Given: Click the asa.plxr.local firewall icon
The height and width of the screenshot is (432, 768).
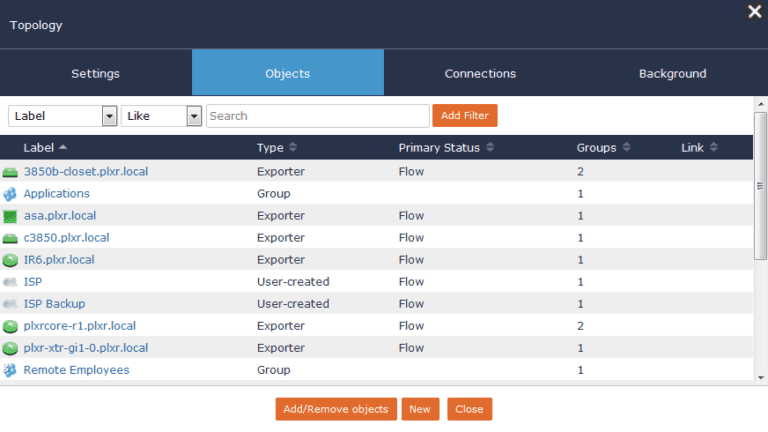Looking at the screenshot, I should [11, 216].
